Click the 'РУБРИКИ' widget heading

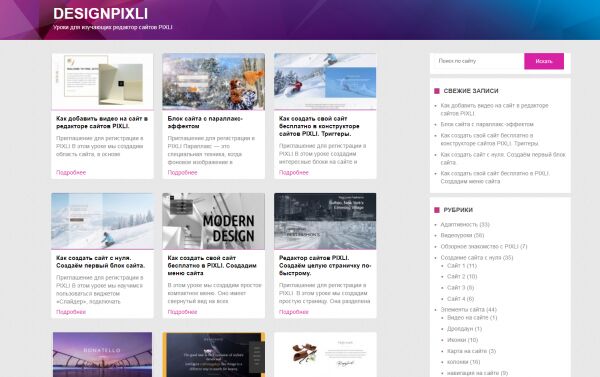click(458, 210)
